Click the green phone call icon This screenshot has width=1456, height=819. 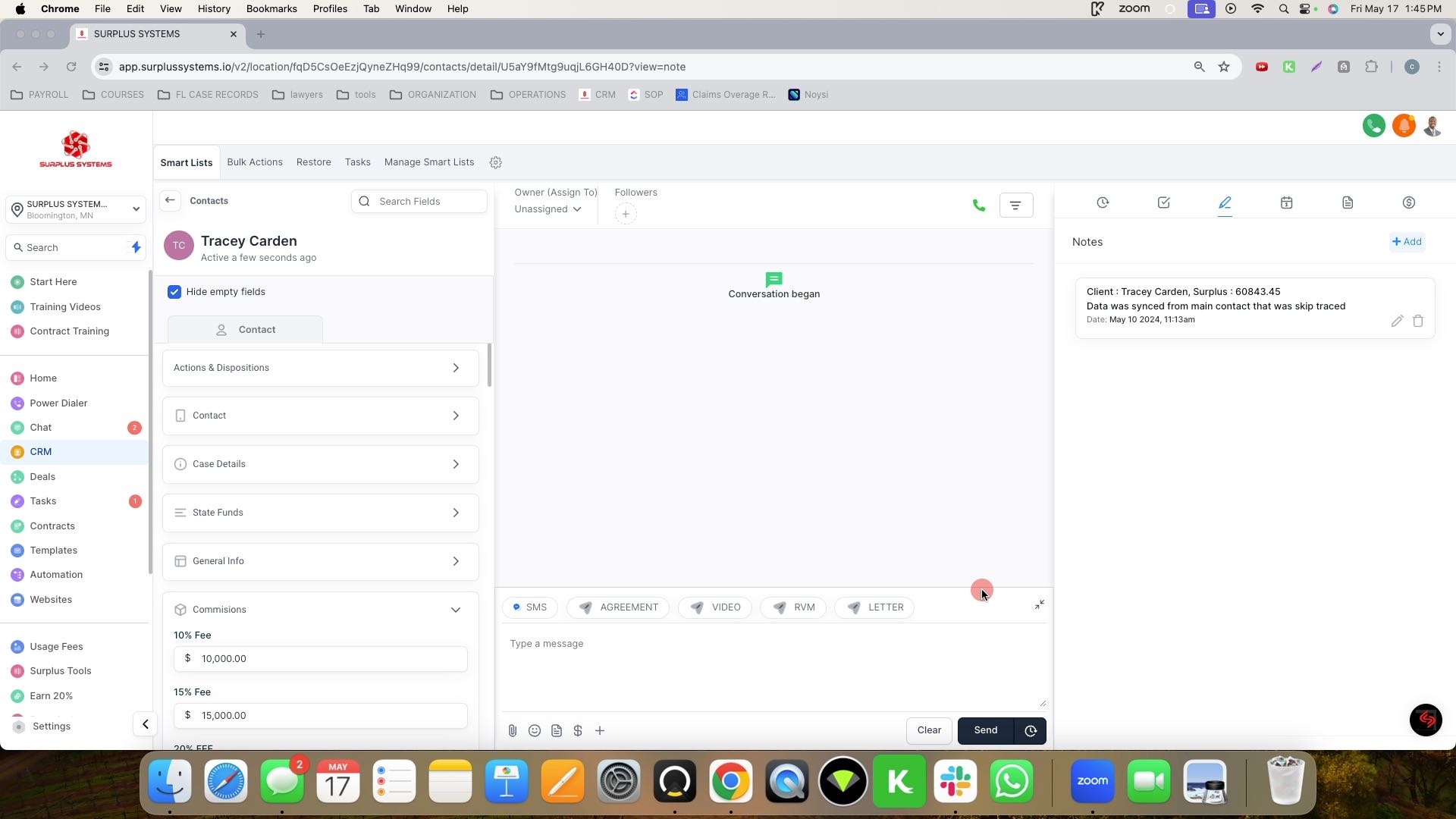coord(978,206)
